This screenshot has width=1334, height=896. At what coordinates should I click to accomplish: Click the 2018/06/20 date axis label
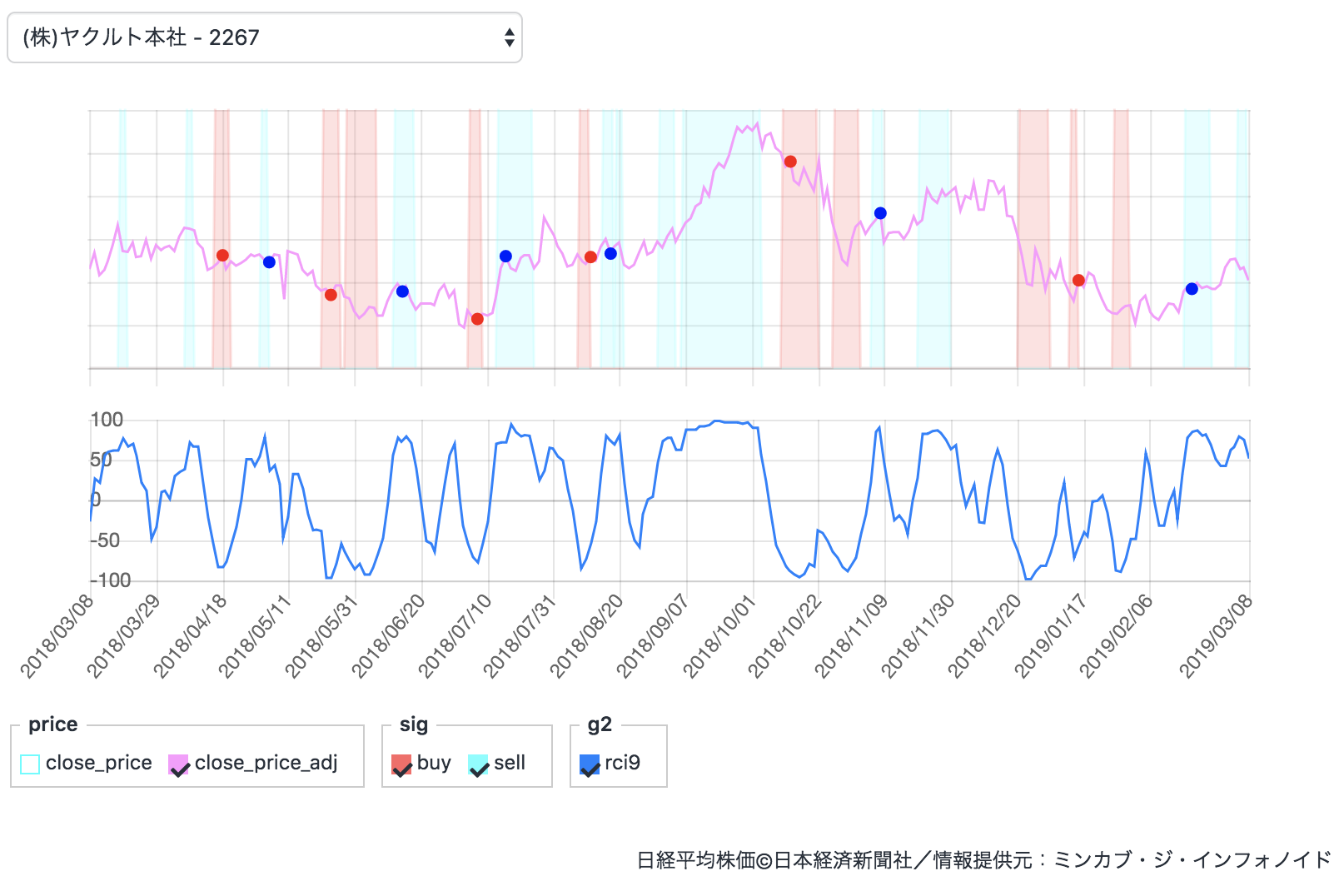388,638
